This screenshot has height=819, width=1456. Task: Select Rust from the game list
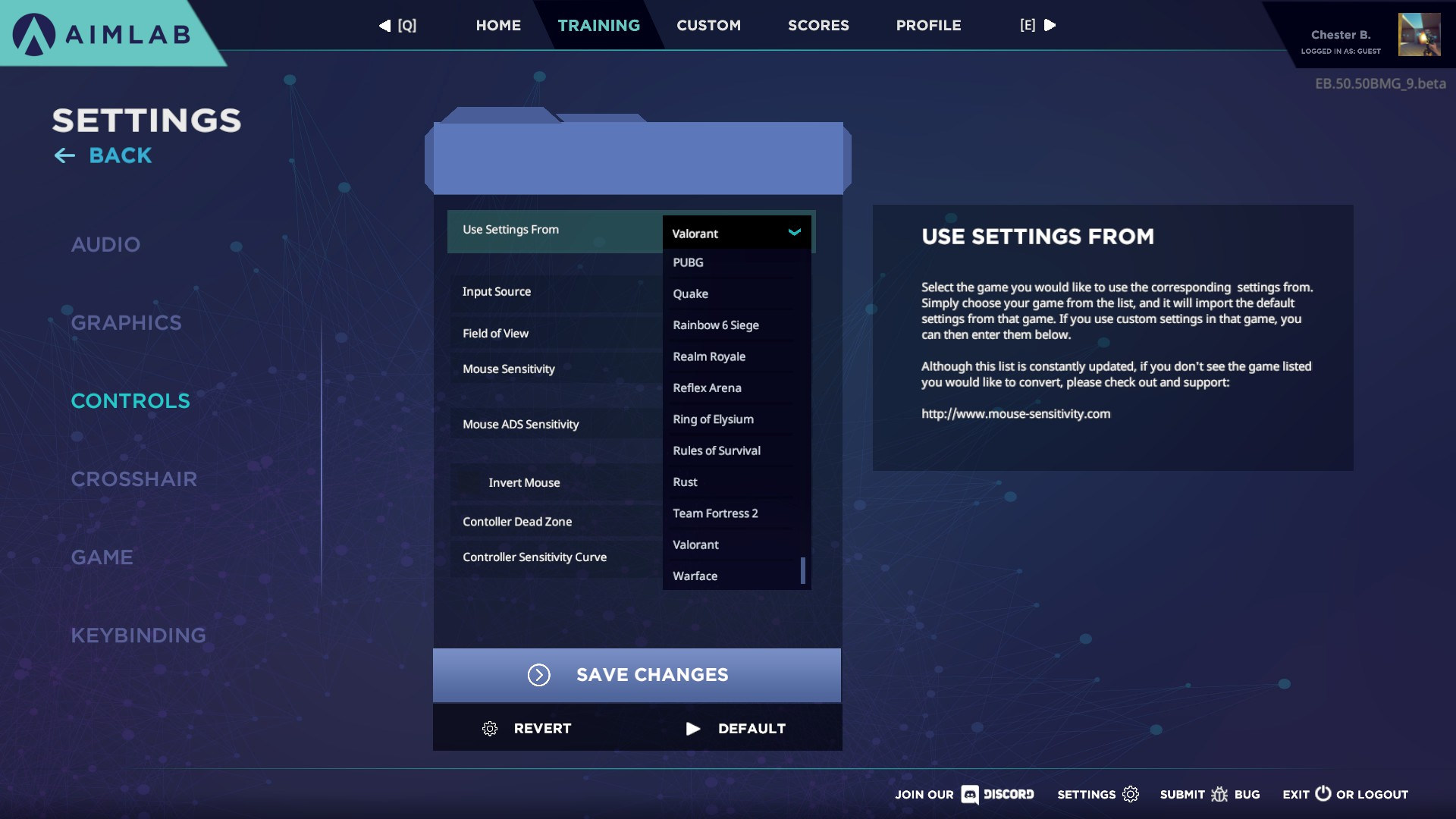(685, 482)
